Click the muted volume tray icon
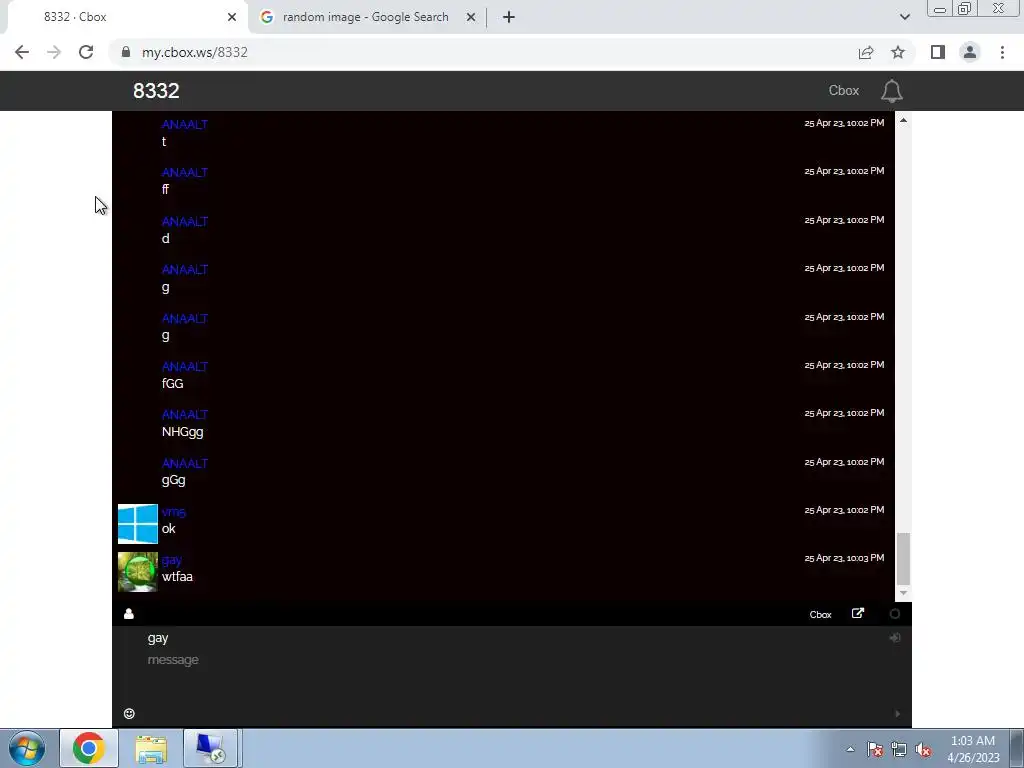The height and width of the screenshot is (768, 1024). 923,750
